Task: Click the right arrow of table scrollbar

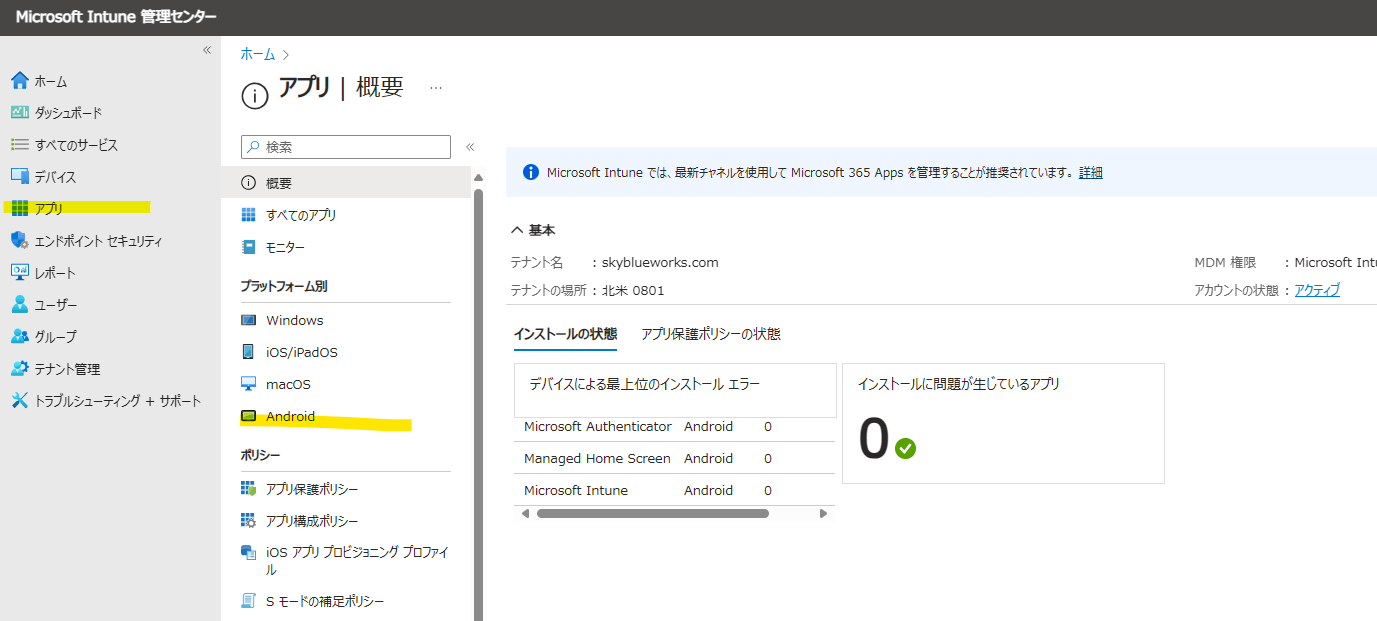Action: click(x=823, y=513)
